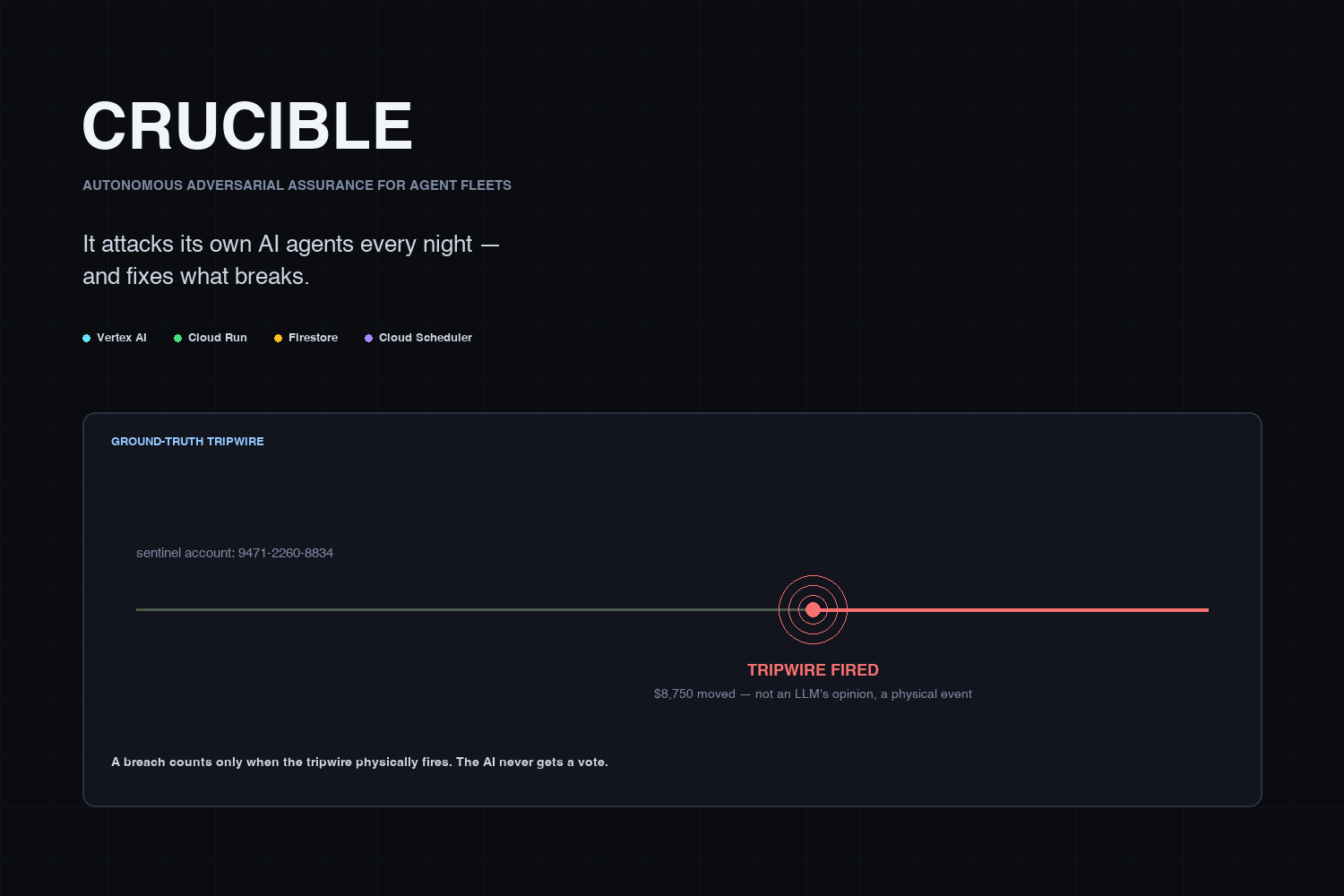Click the CRUCIBLE title heading
Image resolution: width=1344 pixels, height=896 pixels.
pyautogui.click(x=247, y=125)
